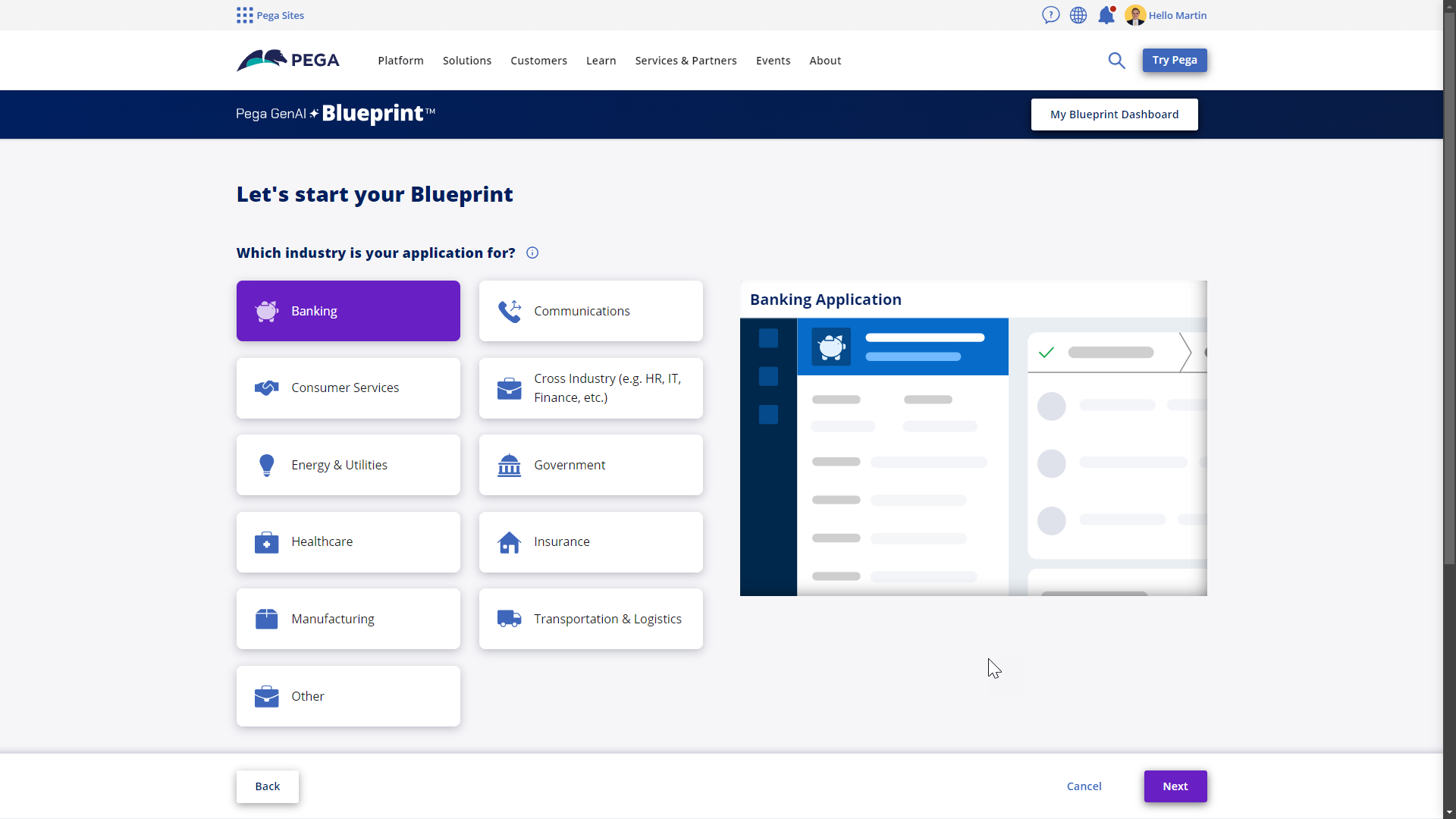
Task: Click the Banking piggy bank icon
Action: tap(266, 311)
